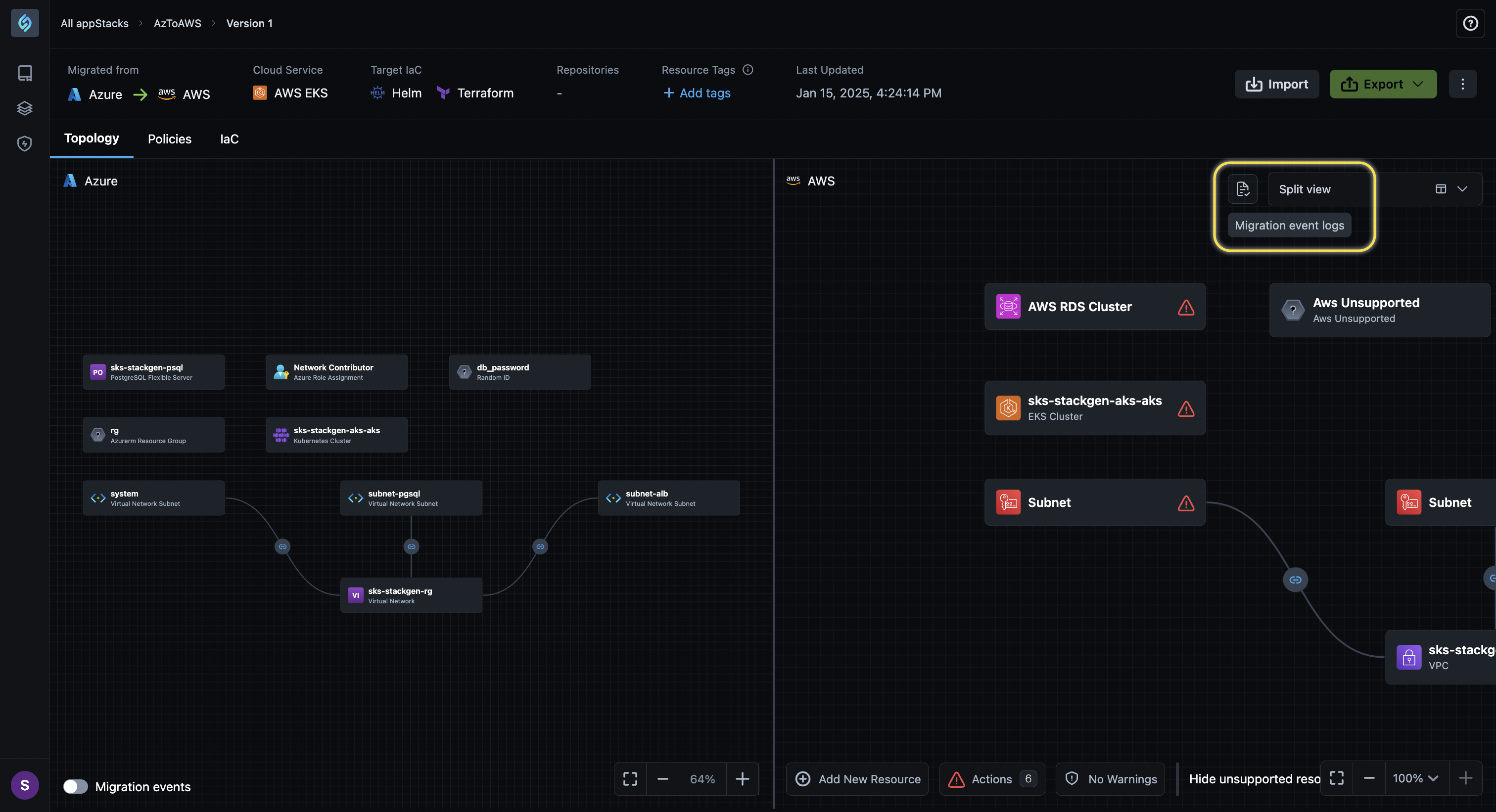The image size is (1496, 812).
Task: Click the Version 1 breadcrumb
Action: click(249, 23)
